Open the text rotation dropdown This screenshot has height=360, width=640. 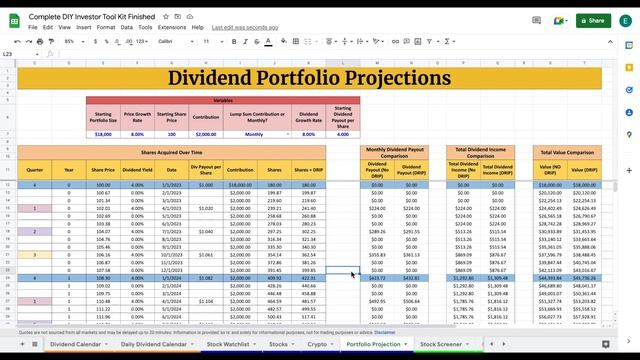(378, 42)
